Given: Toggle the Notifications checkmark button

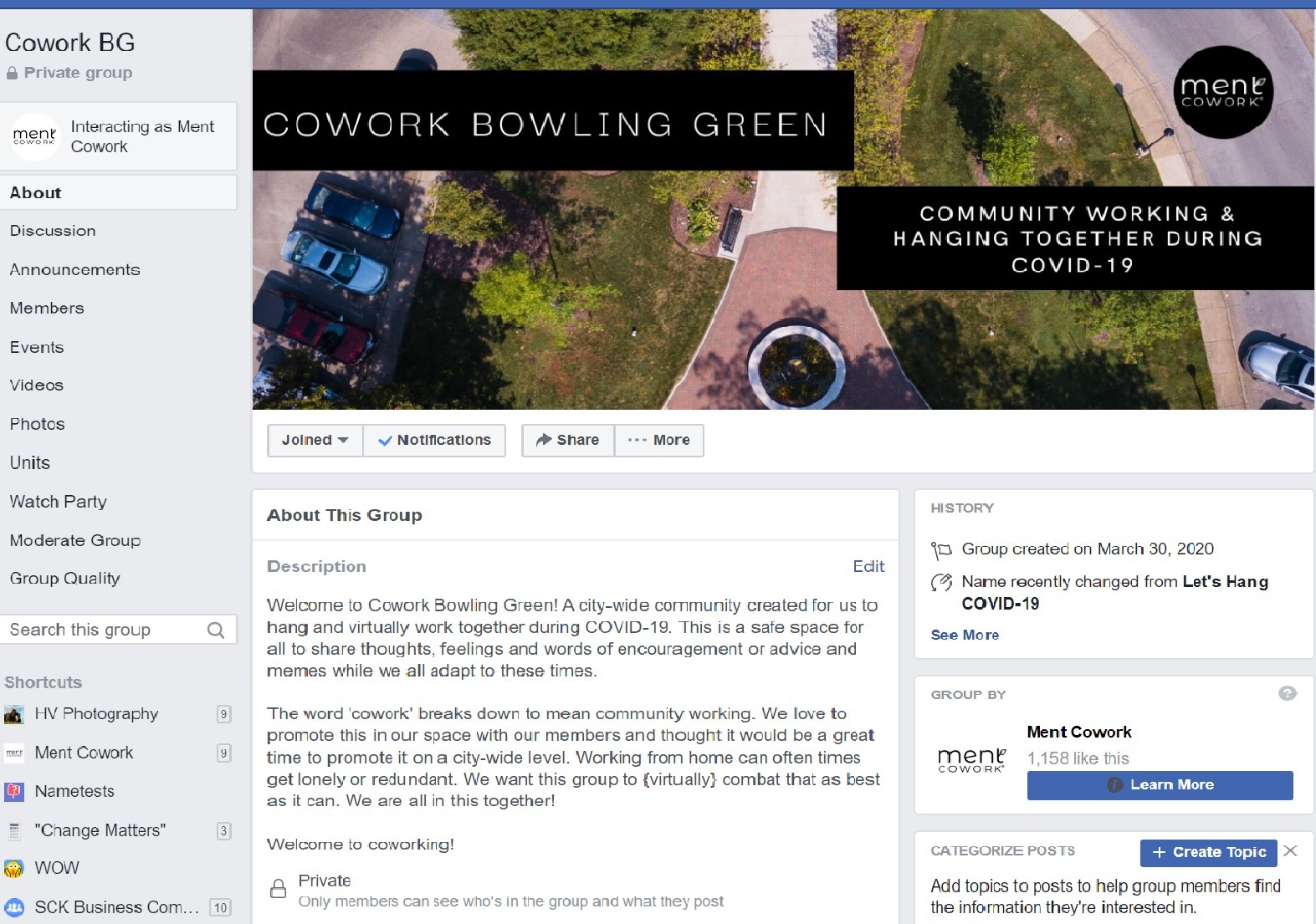Looking at the screenshot, I should click(434, 441).
